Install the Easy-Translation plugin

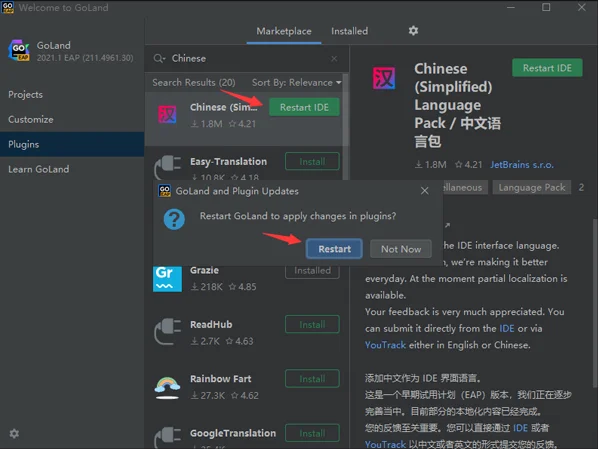click(x=312, y=162)
